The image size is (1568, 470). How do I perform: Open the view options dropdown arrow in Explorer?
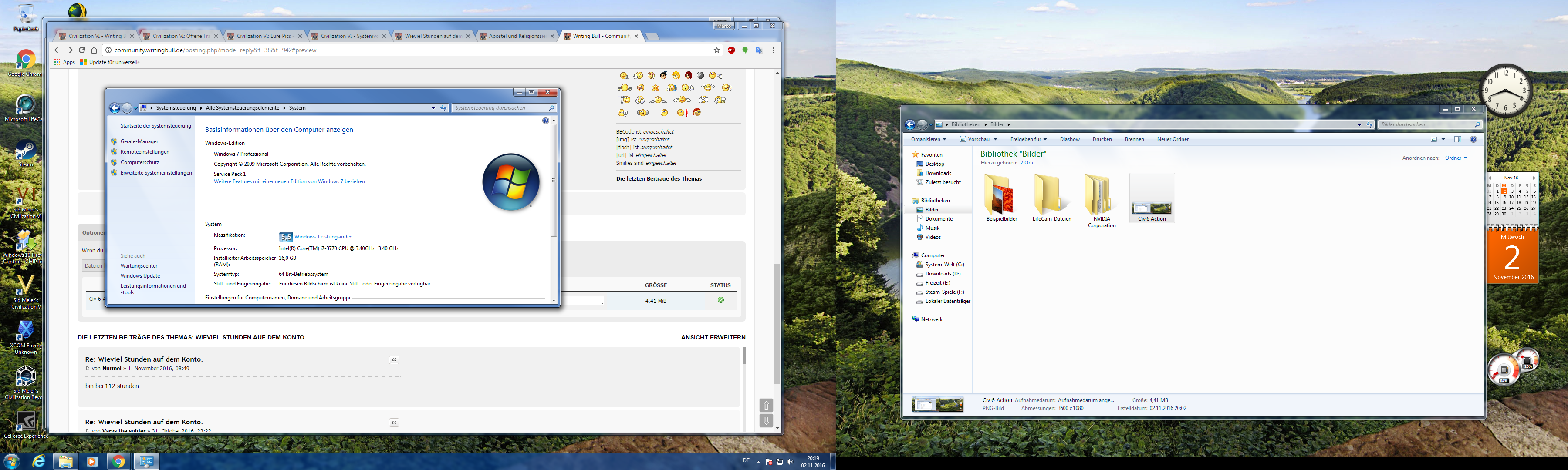click(1443, 139)
